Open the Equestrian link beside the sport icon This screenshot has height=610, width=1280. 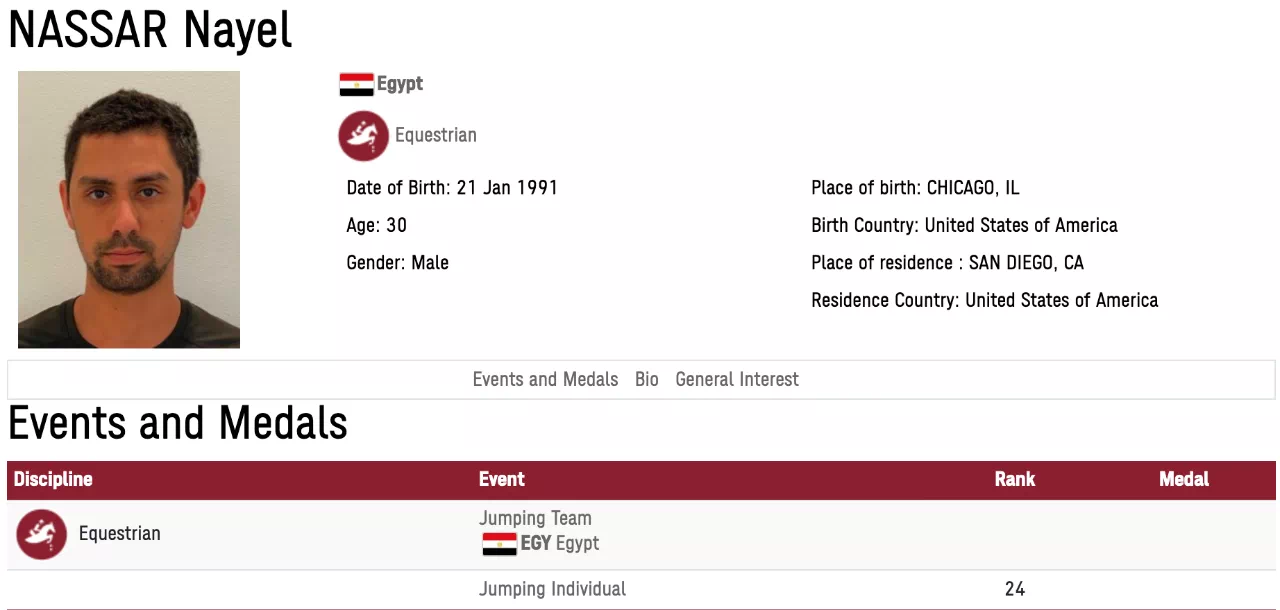pyautogui.click(x=436, y=135)
